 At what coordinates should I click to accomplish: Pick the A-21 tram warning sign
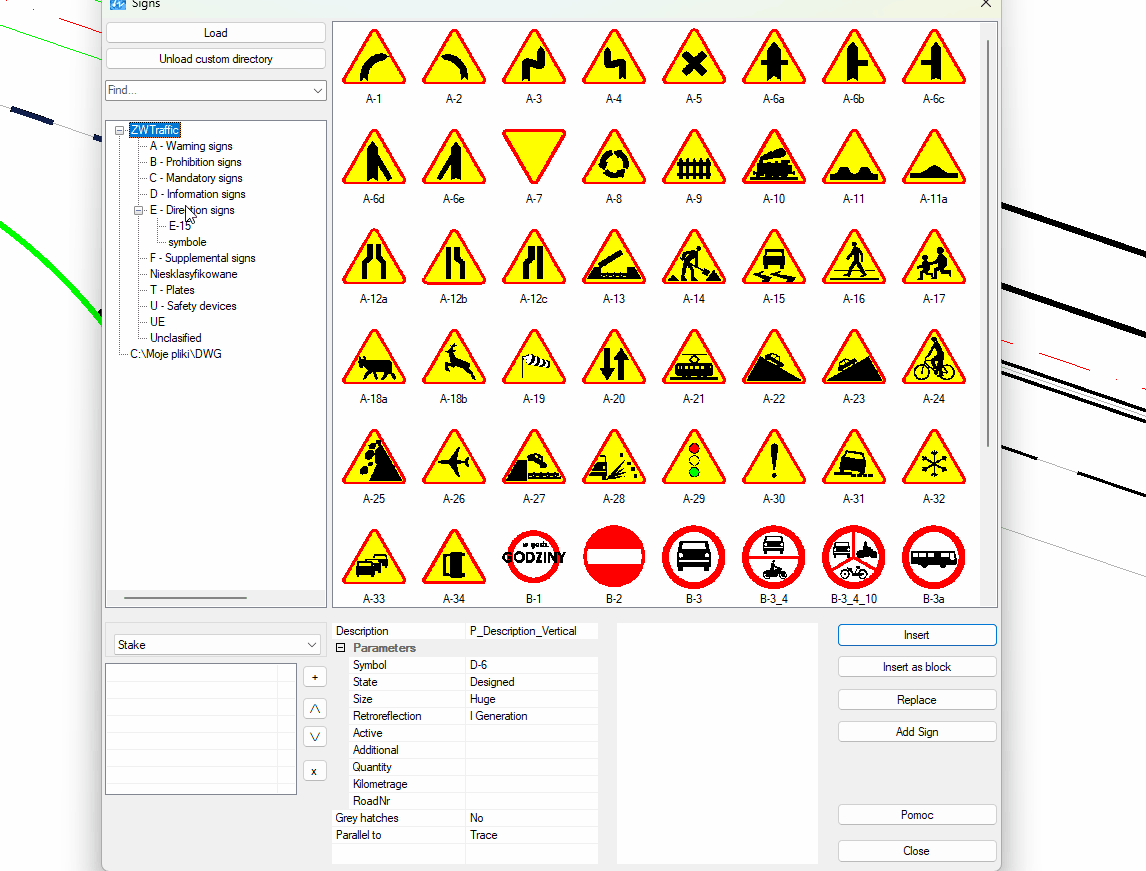pos(694,357)
